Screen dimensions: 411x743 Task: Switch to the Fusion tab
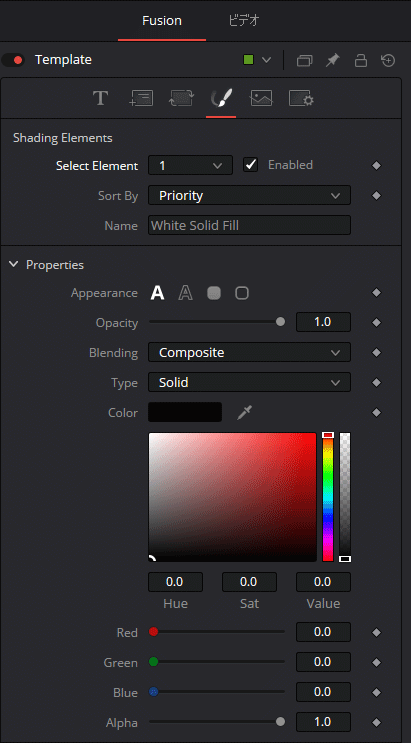tap(162, 21)
